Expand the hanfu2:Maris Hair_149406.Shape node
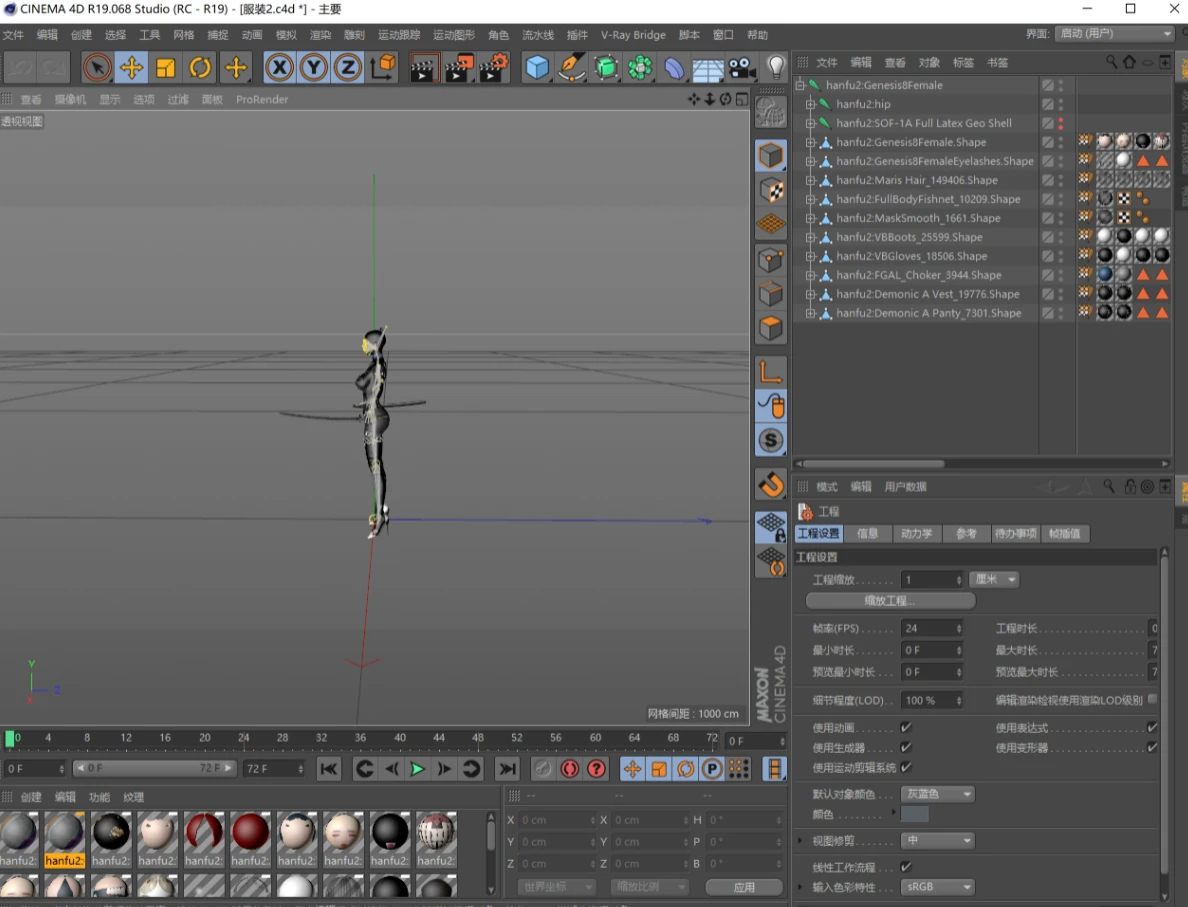 tap(811, 180)
